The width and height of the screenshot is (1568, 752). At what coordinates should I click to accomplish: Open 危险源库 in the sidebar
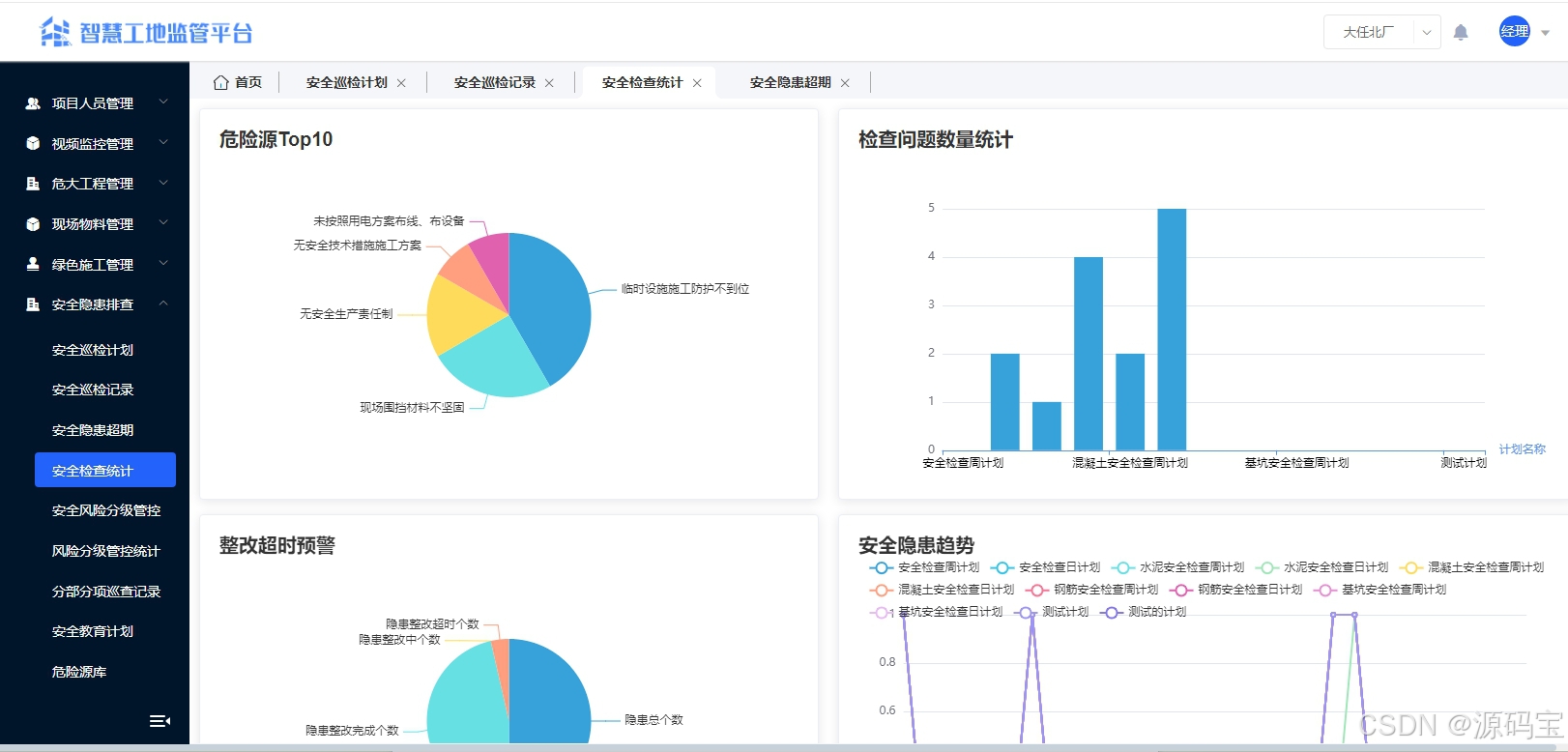(x=79, y=672)
